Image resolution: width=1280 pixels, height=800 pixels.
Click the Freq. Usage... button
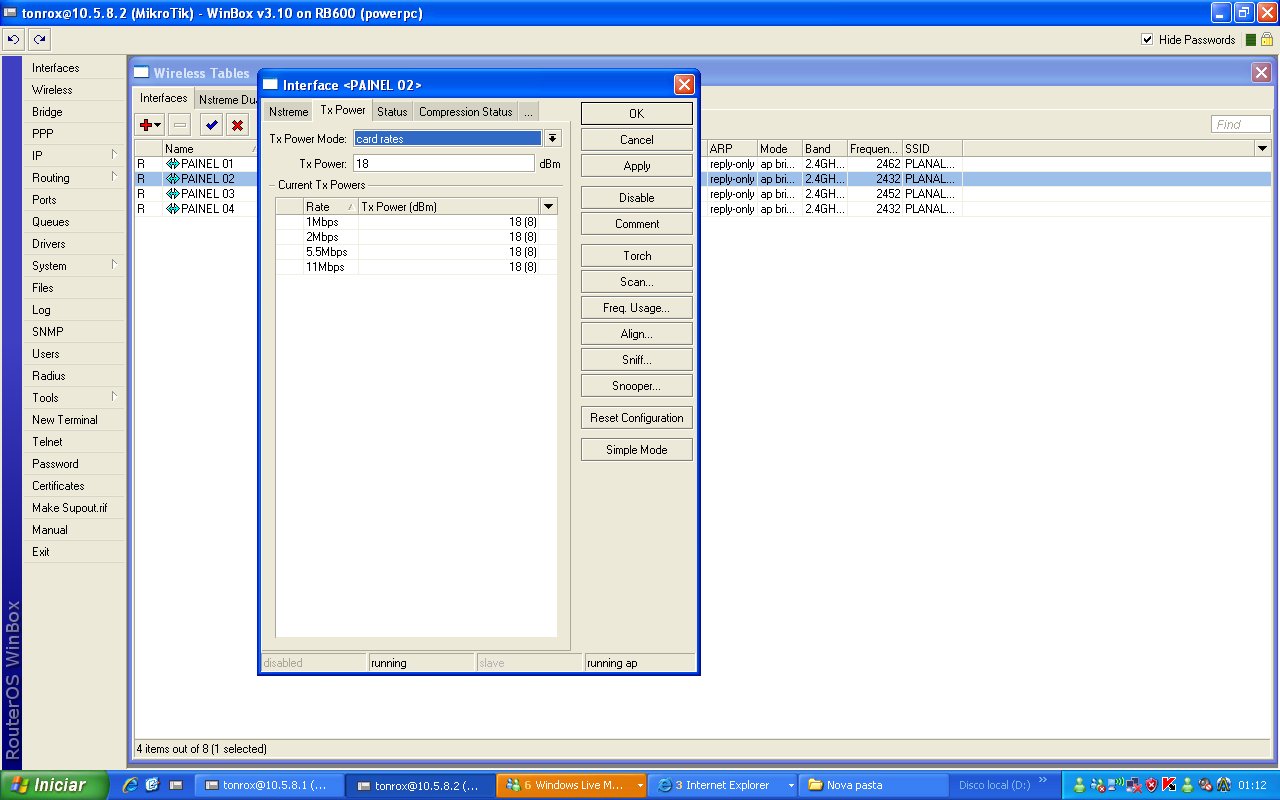pyautogui.click(x=637, y=307)
